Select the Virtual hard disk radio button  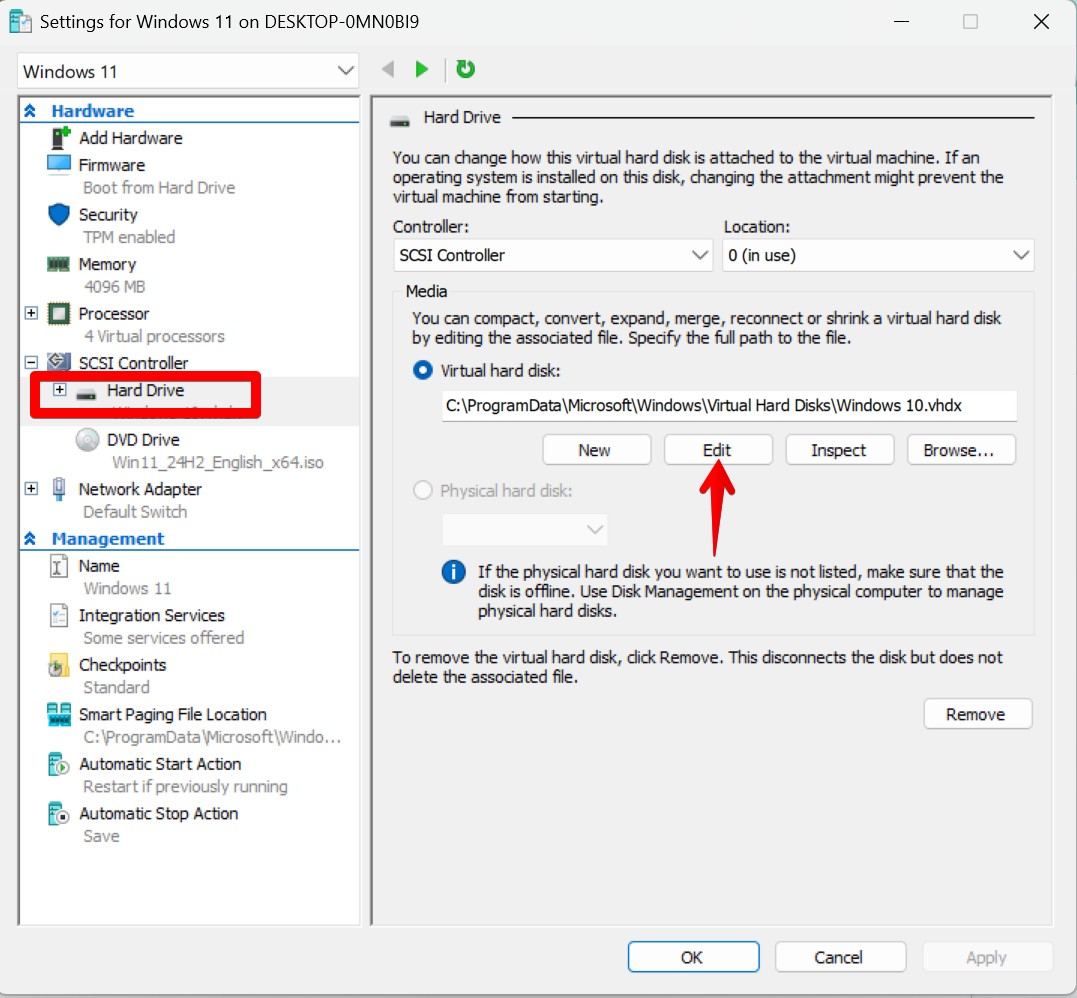(422, 371)
